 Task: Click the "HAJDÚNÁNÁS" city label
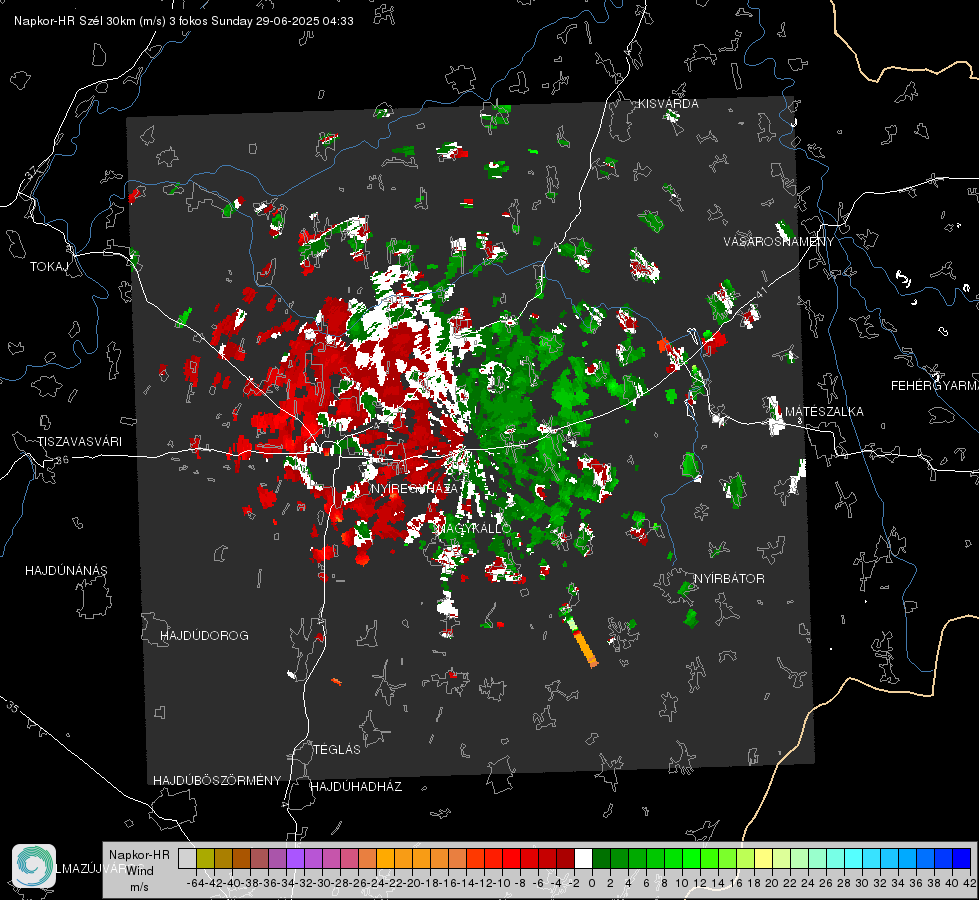point(66,571)
